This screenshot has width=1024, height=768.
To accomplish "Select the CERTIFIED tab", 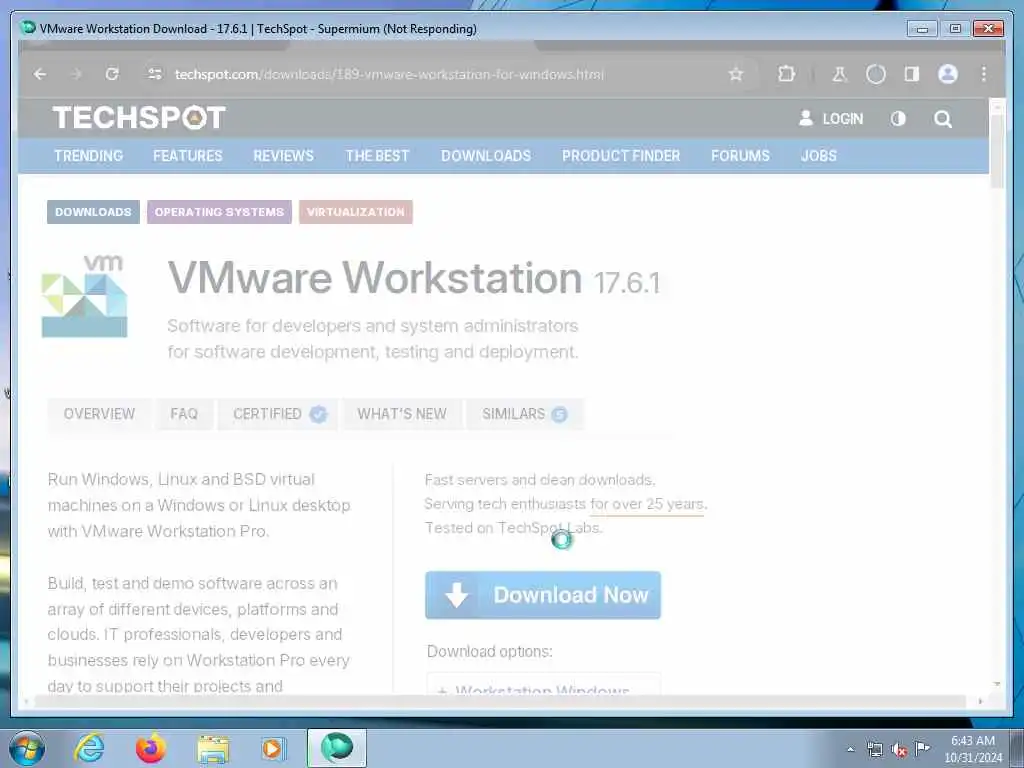I will pos(280,414).
